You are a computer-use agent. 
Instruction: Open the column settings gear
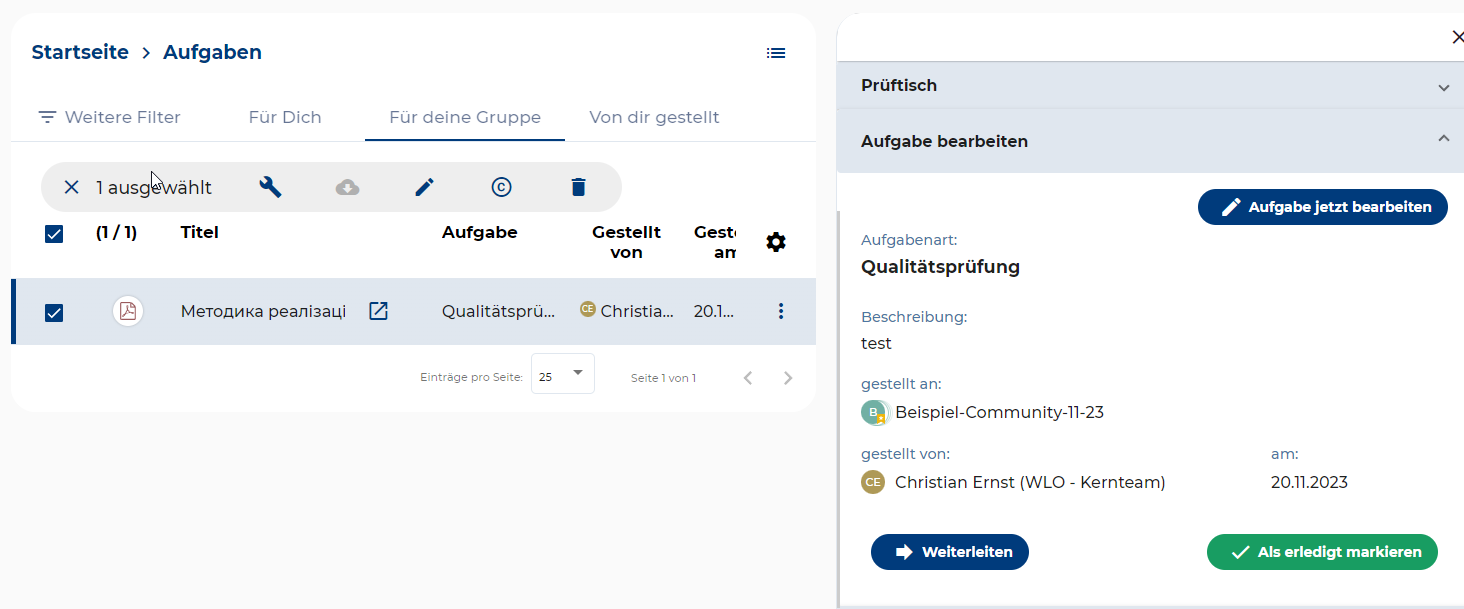pos(776,242)
